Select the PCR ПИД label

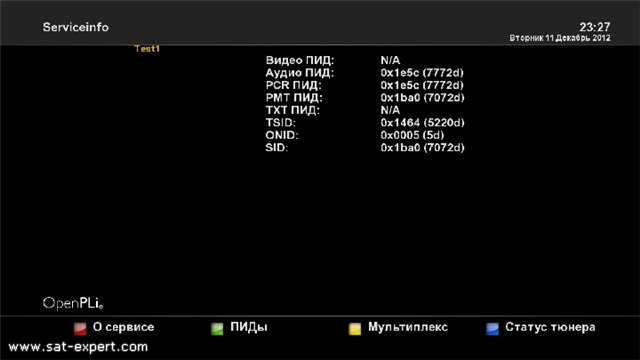[293, 85]
